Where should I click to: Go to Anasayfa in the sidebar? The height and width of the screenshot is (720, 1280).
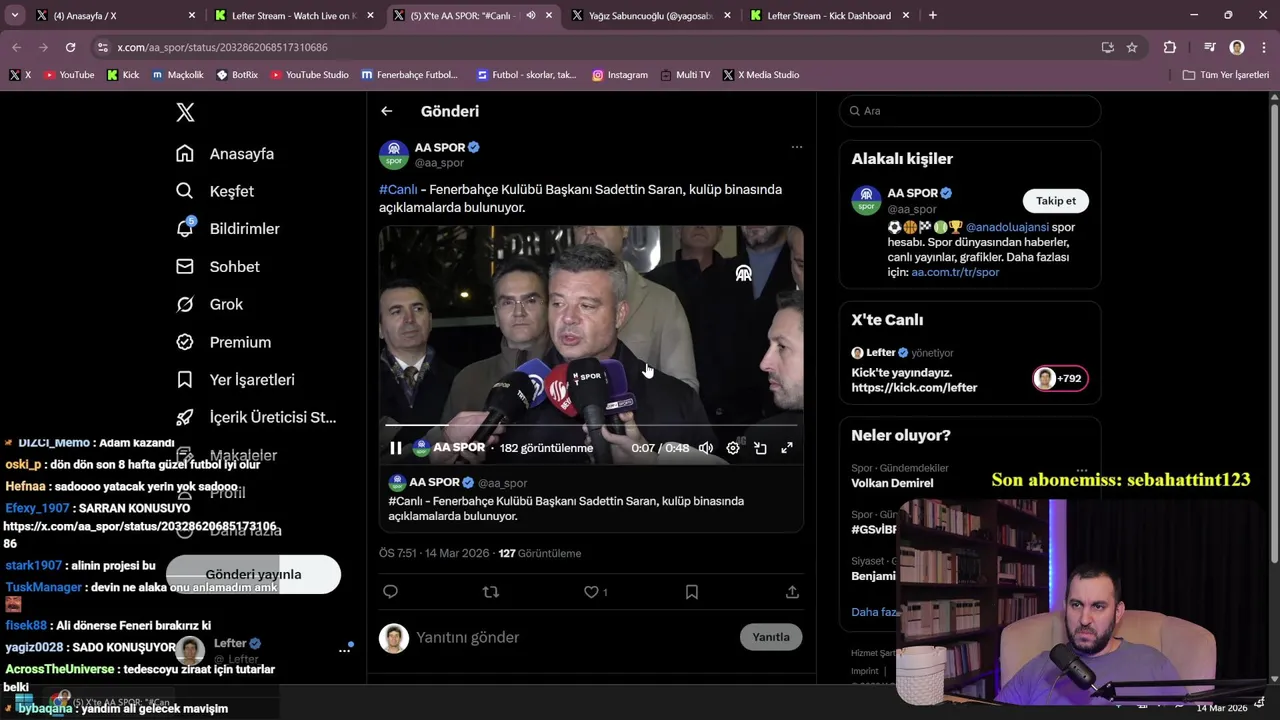point(225,154)
